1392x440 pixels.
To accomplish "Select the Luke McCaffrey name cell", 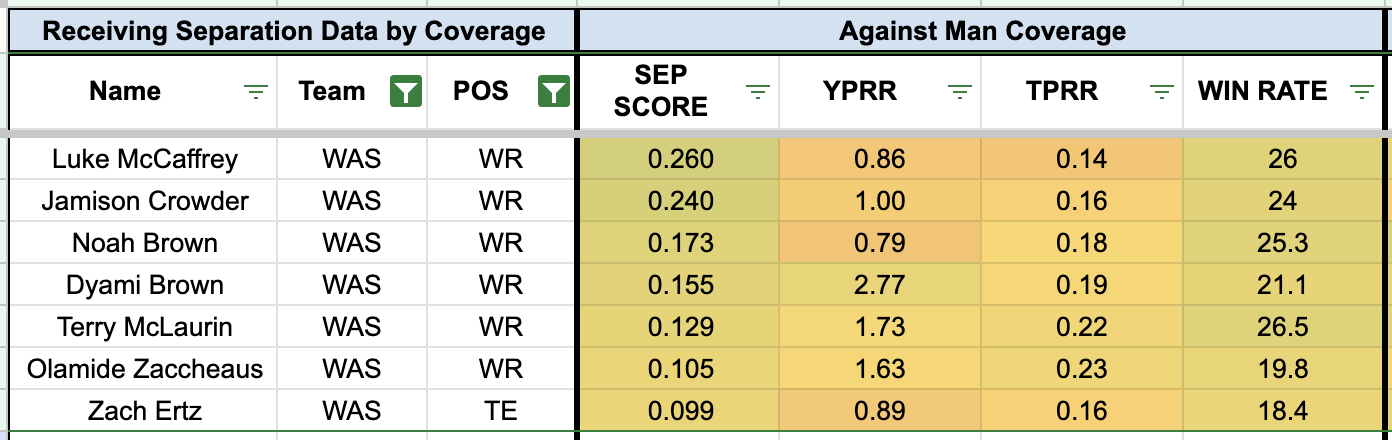I will [145, 159].
